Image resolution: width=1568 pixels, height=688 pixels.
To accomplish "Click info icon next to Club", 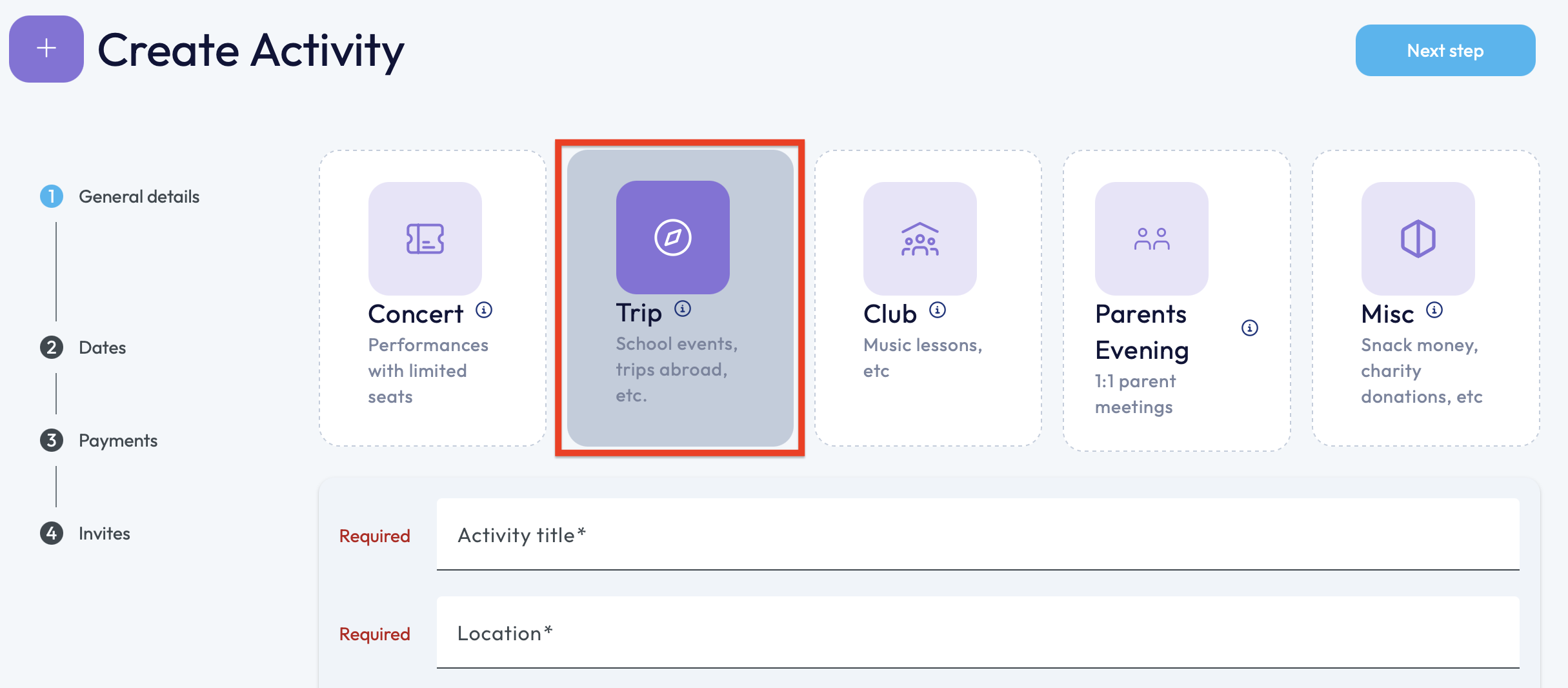I will click(938, 310).
